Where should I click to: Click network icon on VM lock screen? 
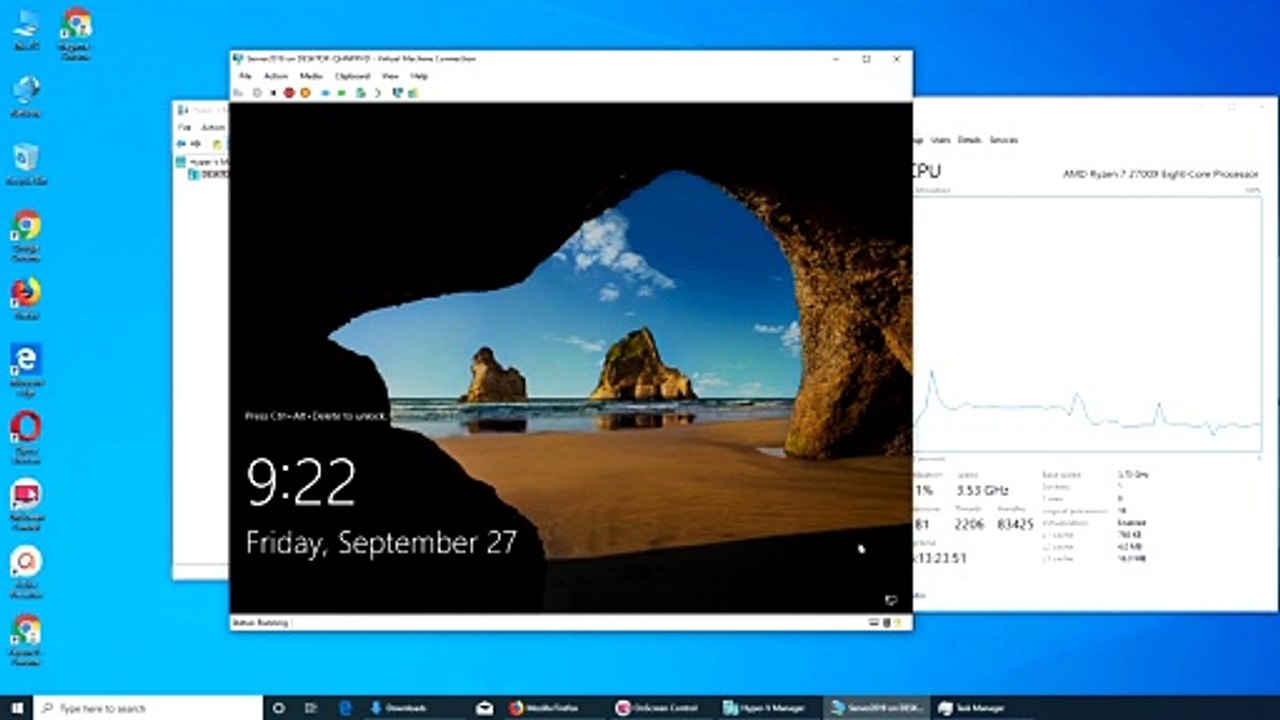pyautogui.click(x=890, y=600)
